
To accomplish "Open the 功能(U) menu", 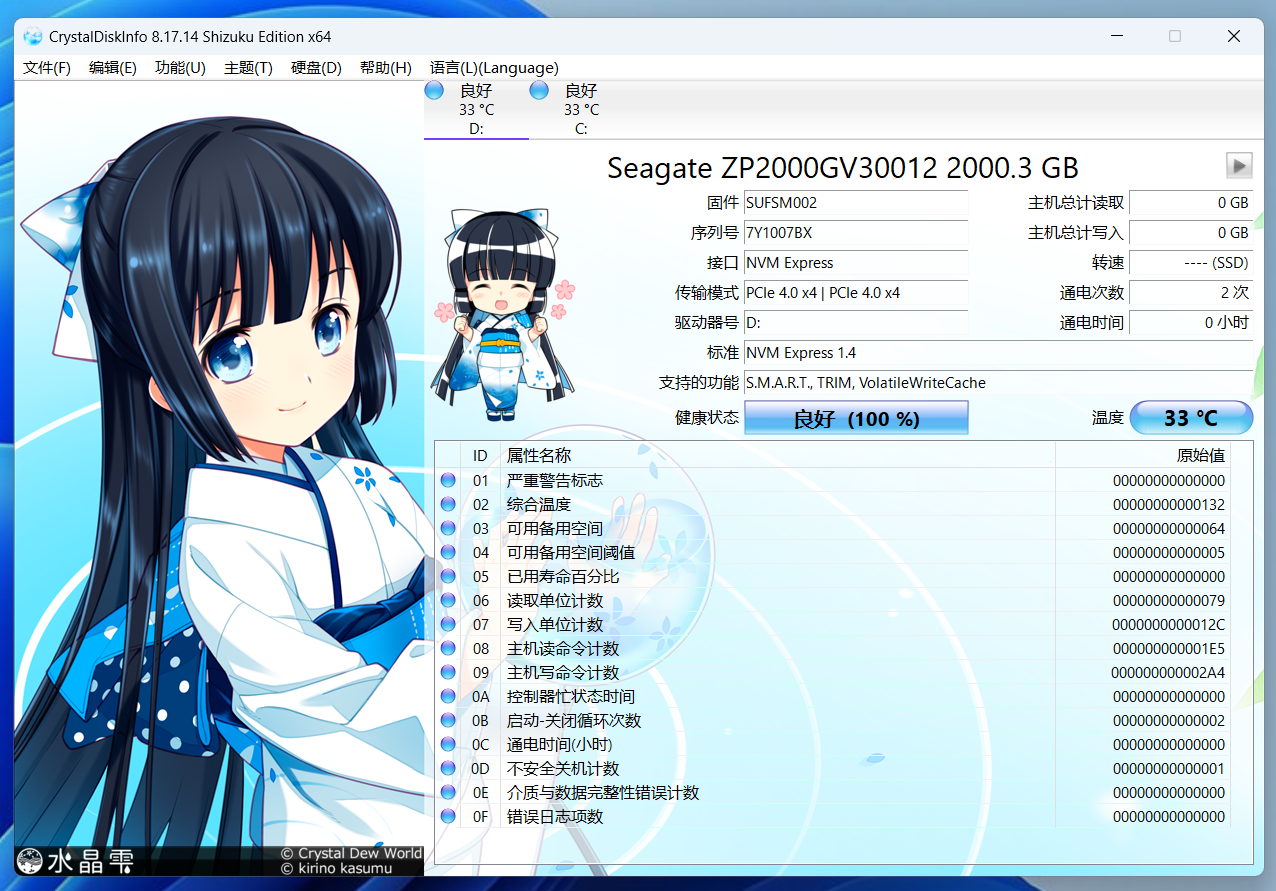I will pos(180,68).
